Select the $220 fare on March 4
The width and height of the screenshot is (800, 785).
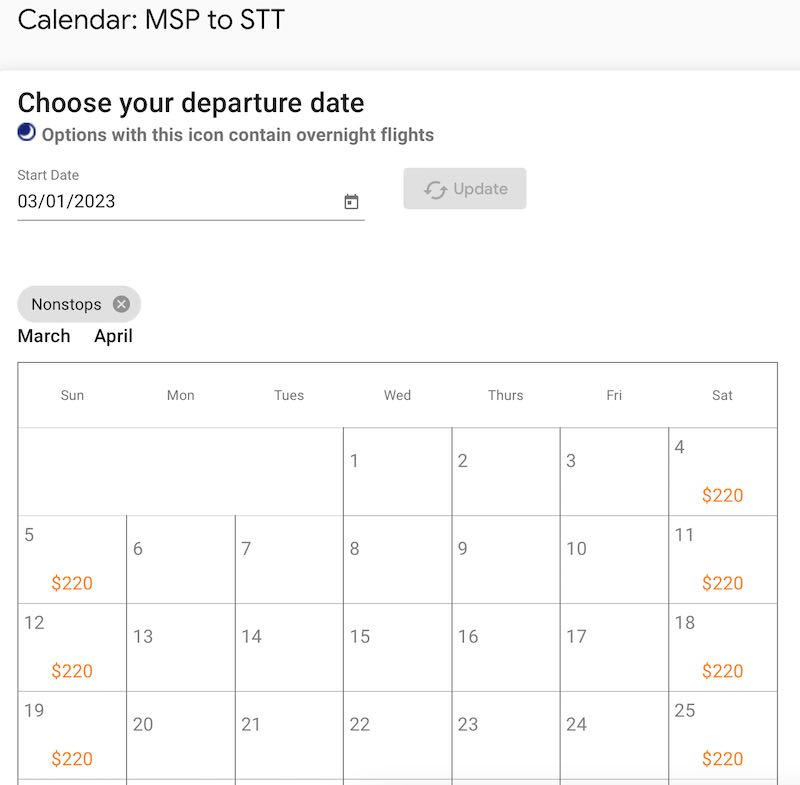pos(722,495)
